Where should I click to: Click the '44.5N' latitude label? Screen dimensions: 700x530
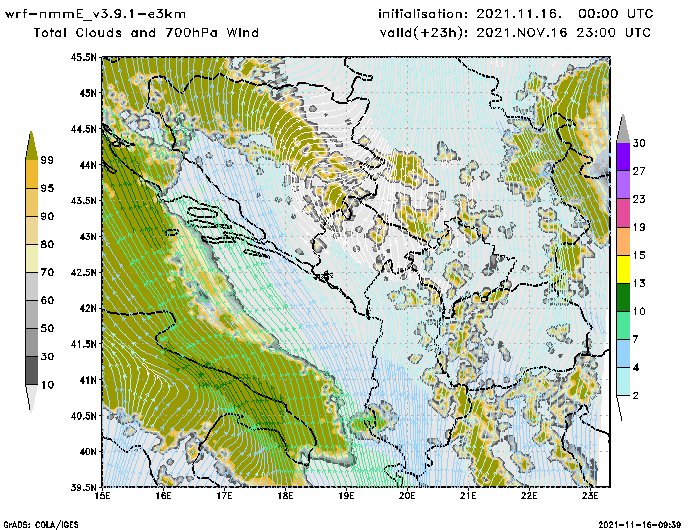pos(83,129)
